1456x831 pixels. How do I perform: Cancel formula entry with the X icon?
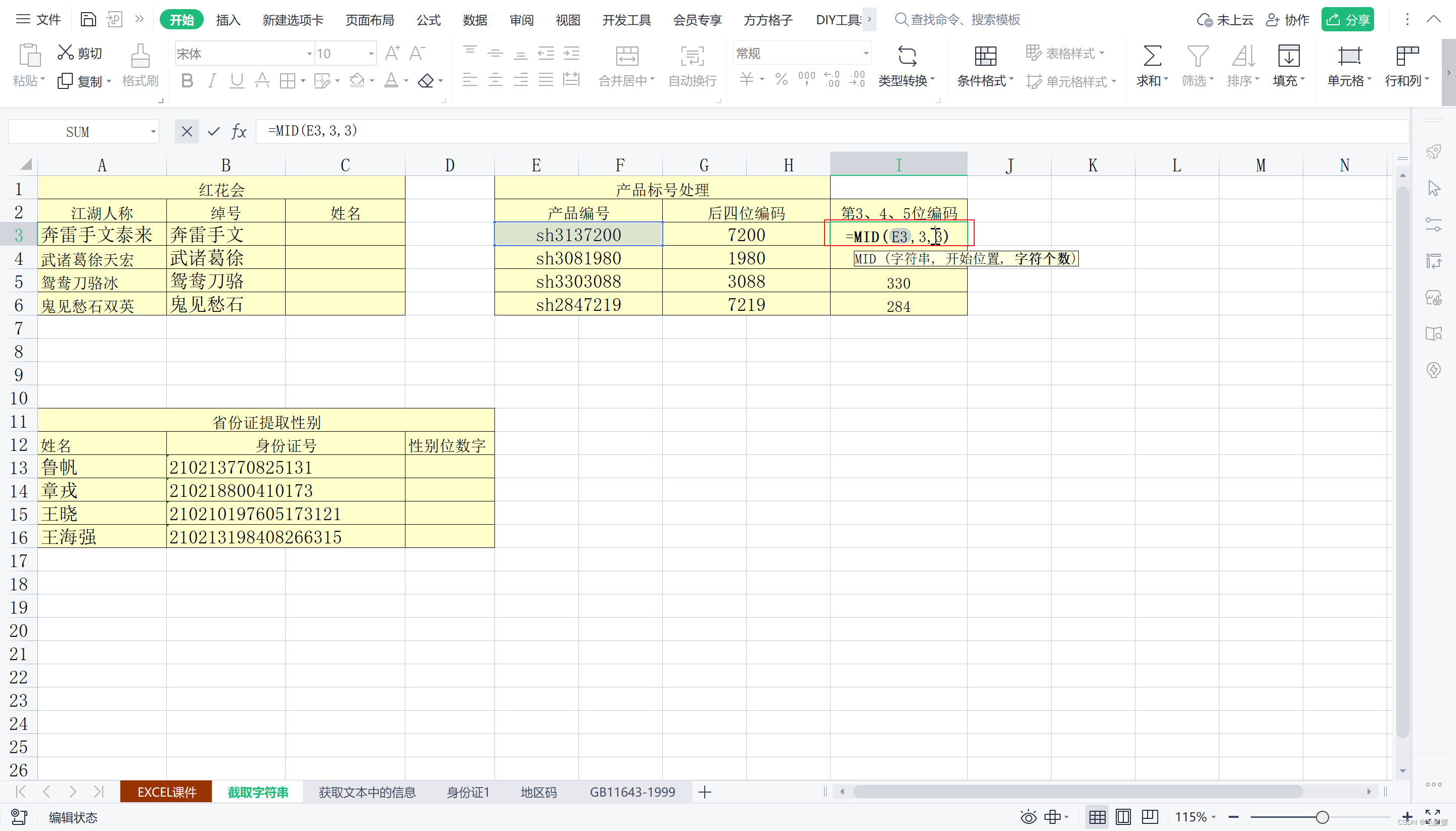(187, 132)
